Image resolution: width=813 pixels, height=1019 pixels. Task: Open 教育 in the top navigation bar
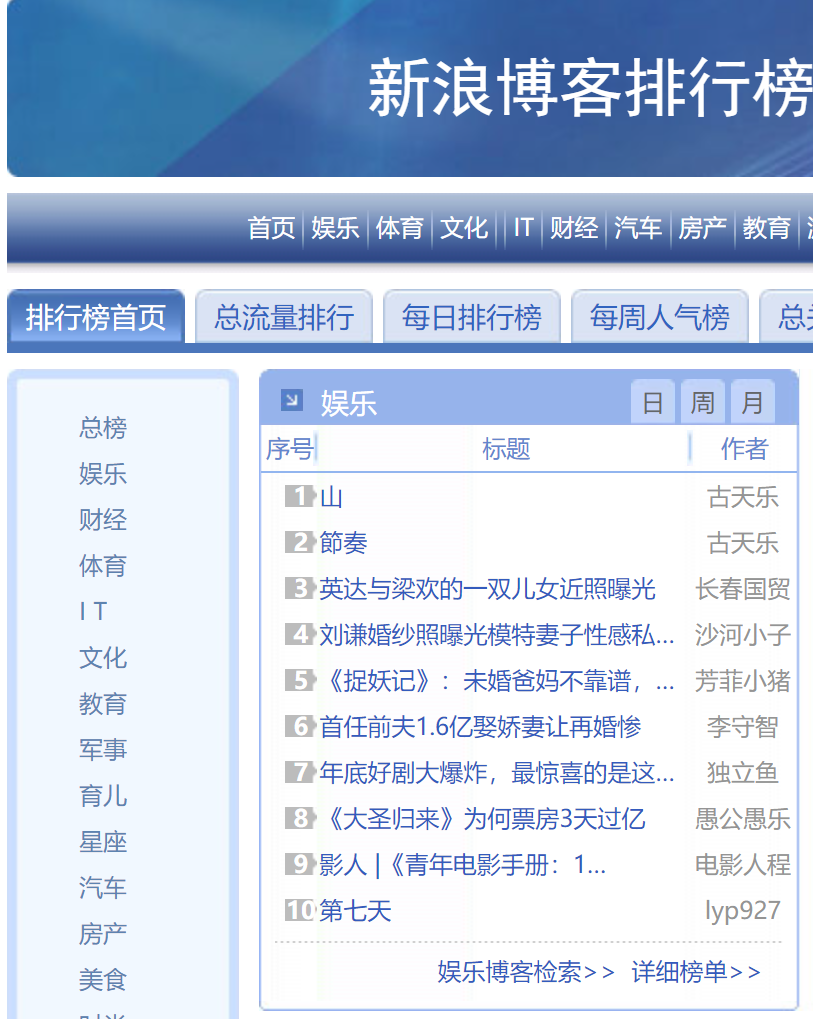pyautogui.click(x=767, y=228)
